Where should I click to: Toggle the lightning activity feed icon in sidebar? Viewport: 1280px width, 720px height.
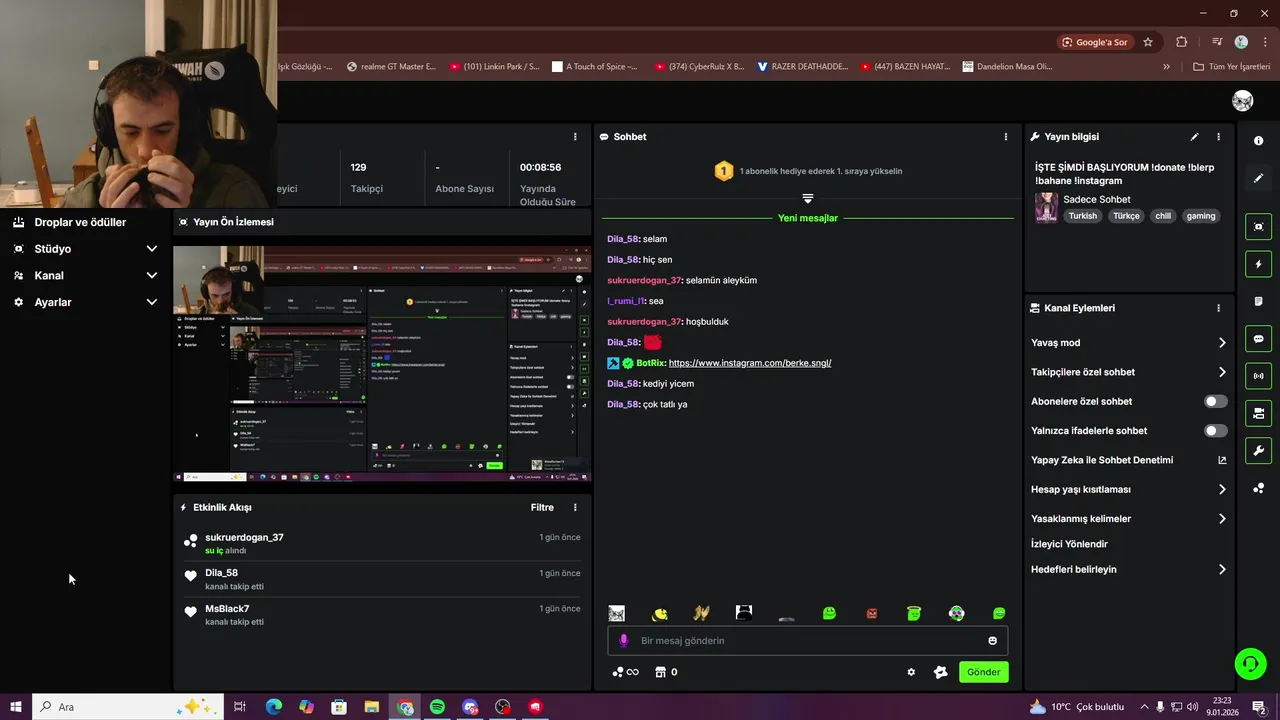[1258, 264]
